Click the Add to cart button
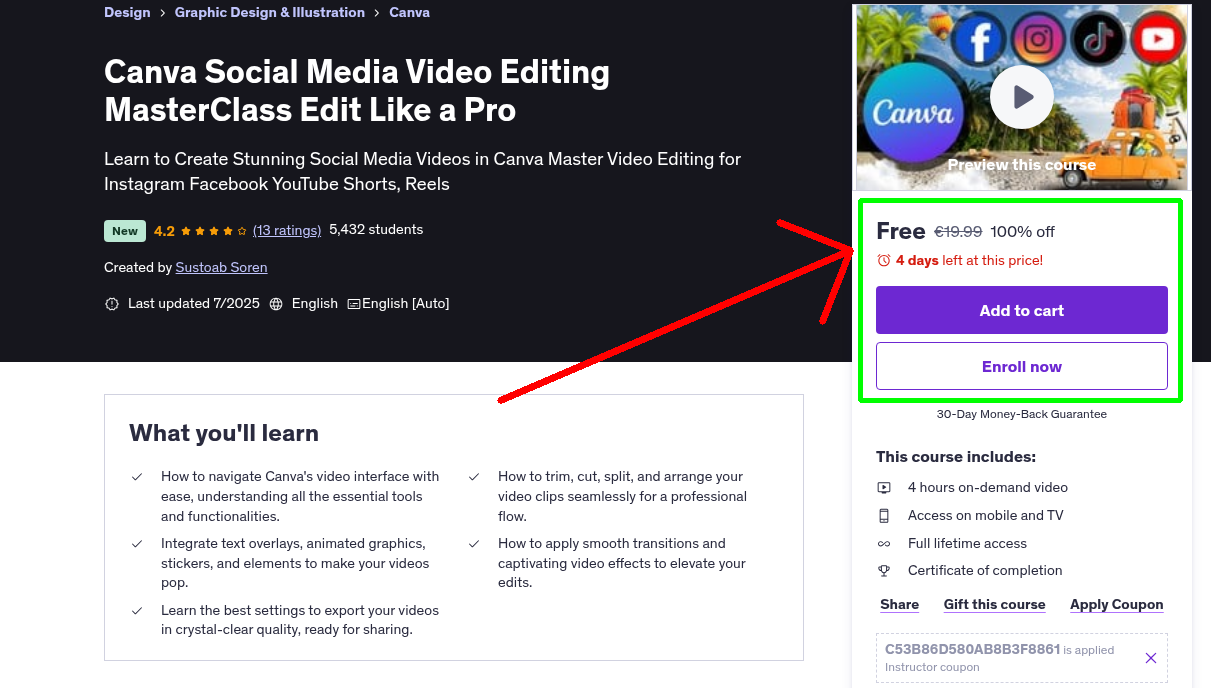This screenshot has height=688, width=1211. (x=1022, y=310)
